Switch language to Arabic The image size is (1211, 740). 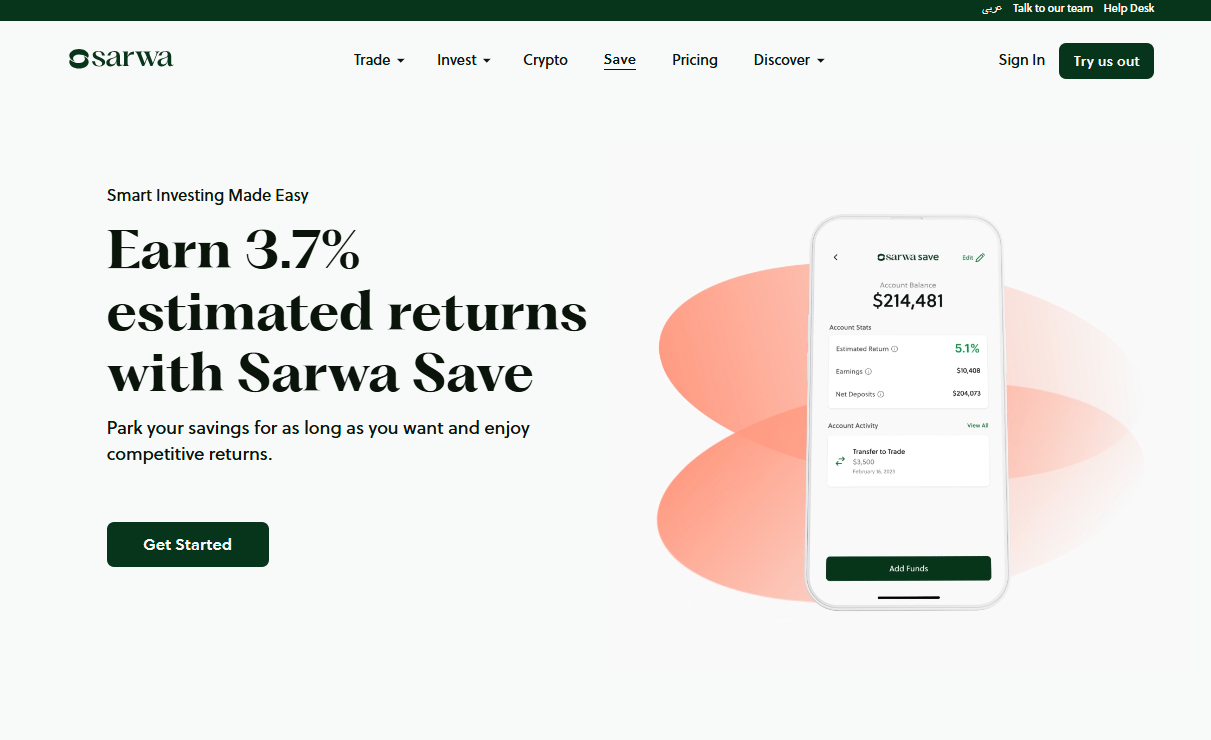pos(992,8)
